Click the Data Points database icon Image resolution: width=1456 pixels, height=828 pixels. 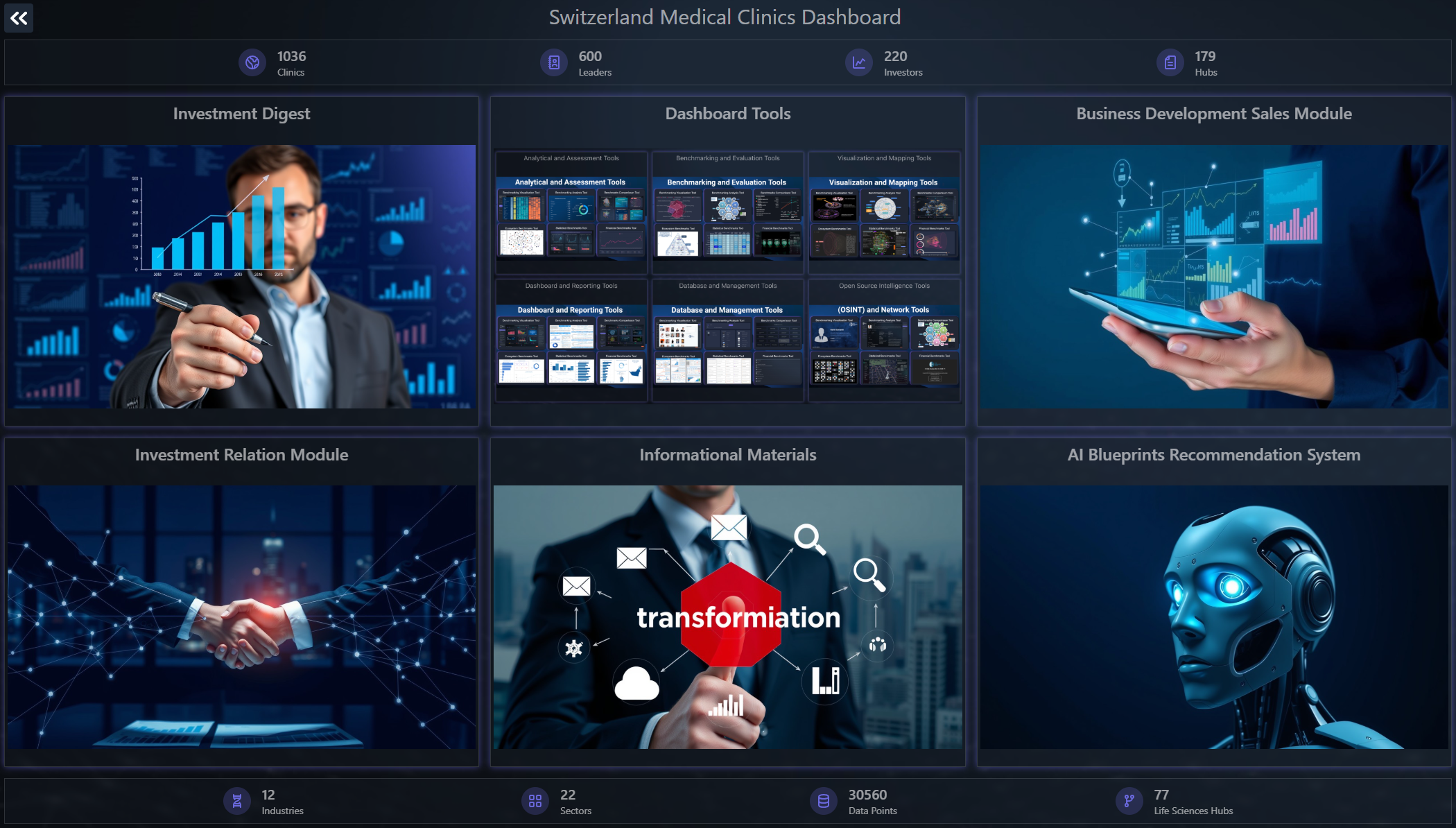(x=823, y=801)
